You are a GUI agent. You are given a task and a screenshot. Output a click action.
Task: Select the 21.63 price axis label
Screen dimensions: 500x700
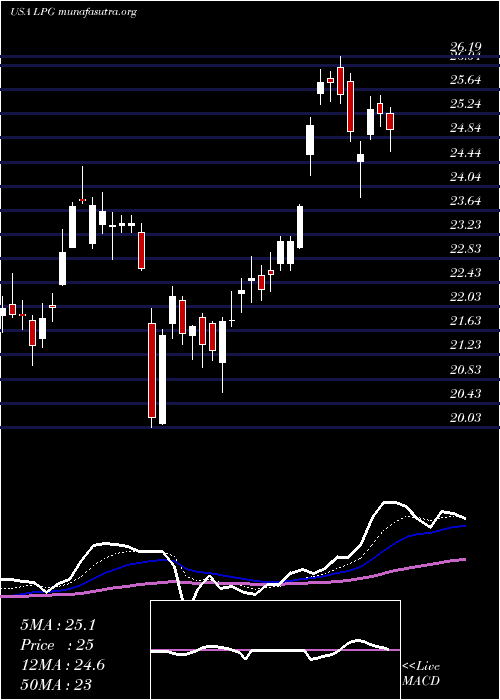click(465, 321)
